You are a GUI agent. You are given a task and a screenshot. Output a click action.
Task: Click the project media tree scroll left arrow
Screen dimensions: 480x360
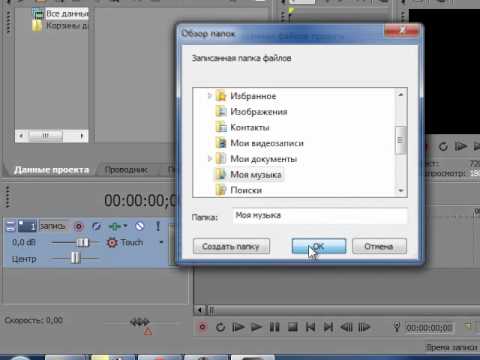[x=21, y=136]
